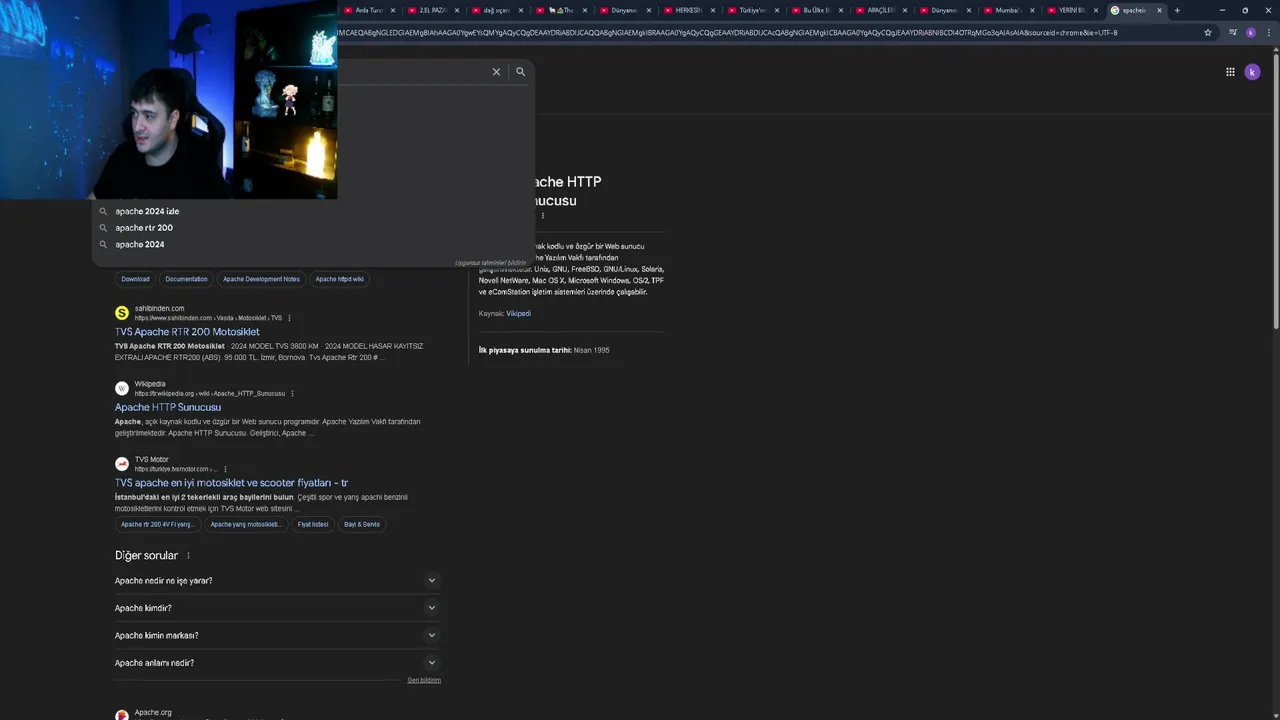Open the three-dot menu beside Diğer sorular
The width and height of the screenshot is (1280, 720).
tap(188, 556)
